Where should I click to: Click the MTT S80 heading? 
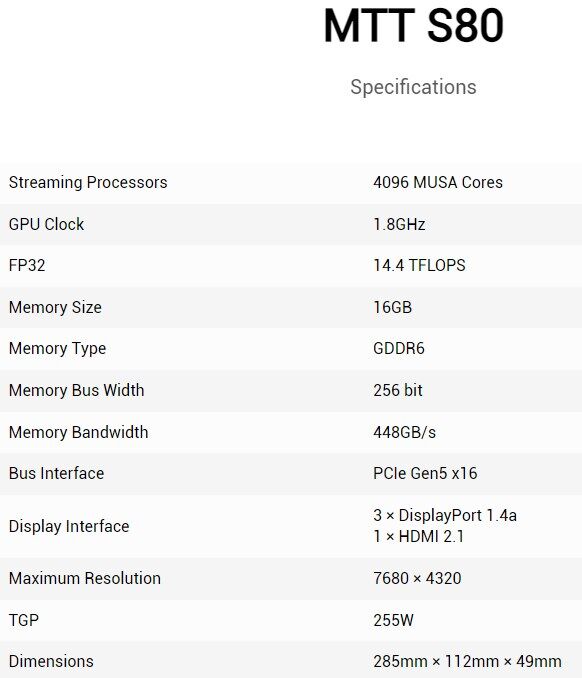pyautogui.click(x=413, y=26)
